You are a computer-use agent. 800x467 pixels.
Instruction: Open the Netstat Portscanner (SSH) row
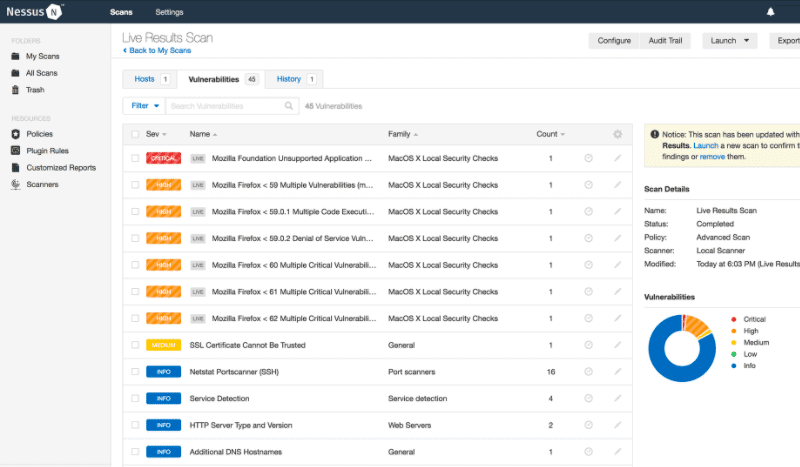(378, 372)
